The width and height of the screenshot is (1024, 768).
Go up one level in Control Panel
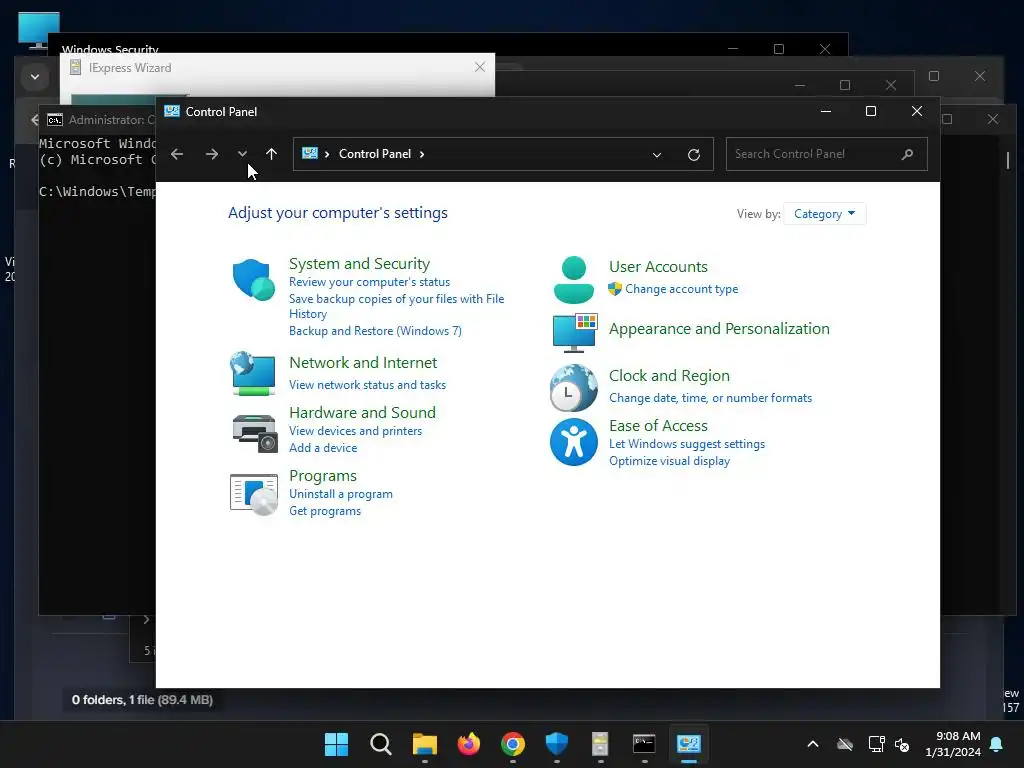pos(272,154)
